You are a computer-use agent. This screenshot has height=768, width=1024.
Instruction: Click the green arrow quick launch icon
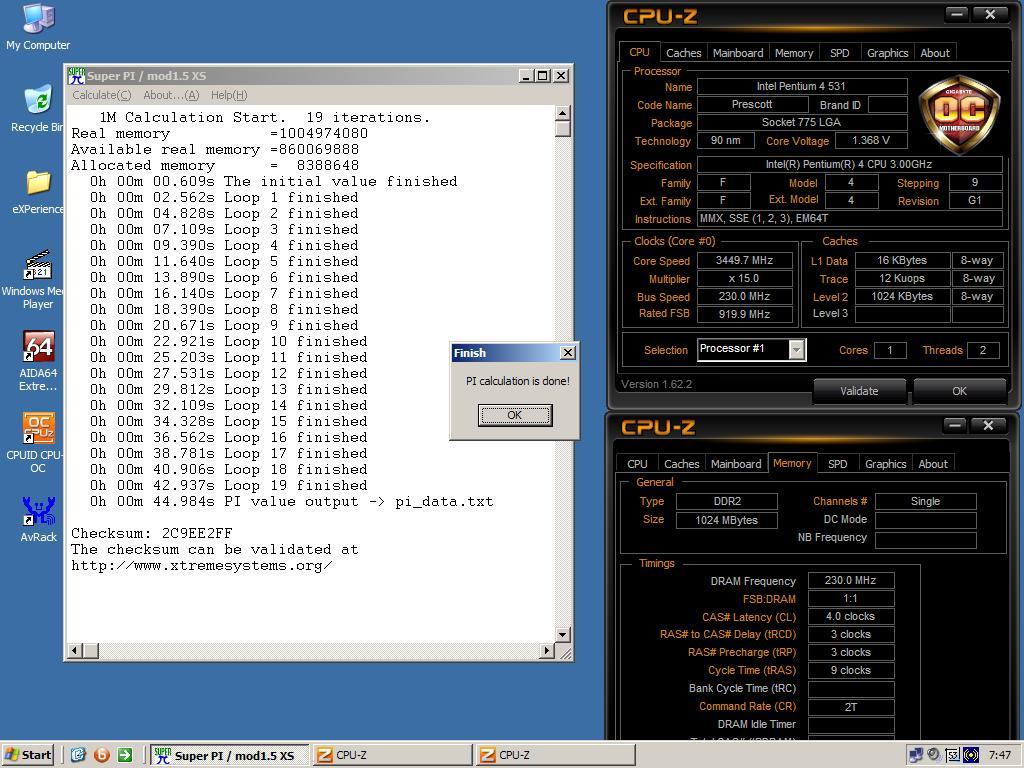pos(125,755)
